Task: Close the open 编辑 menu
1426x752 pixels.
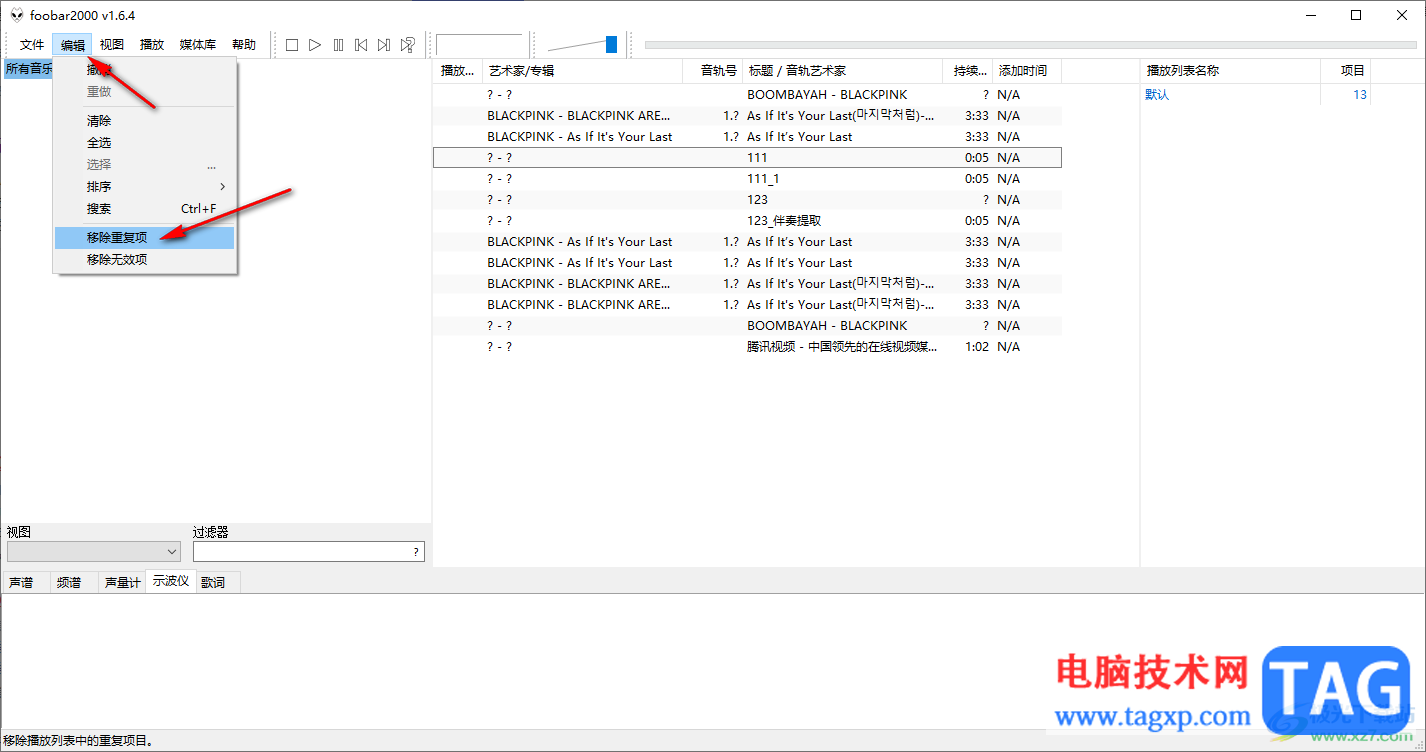Action: pos(73,45)
